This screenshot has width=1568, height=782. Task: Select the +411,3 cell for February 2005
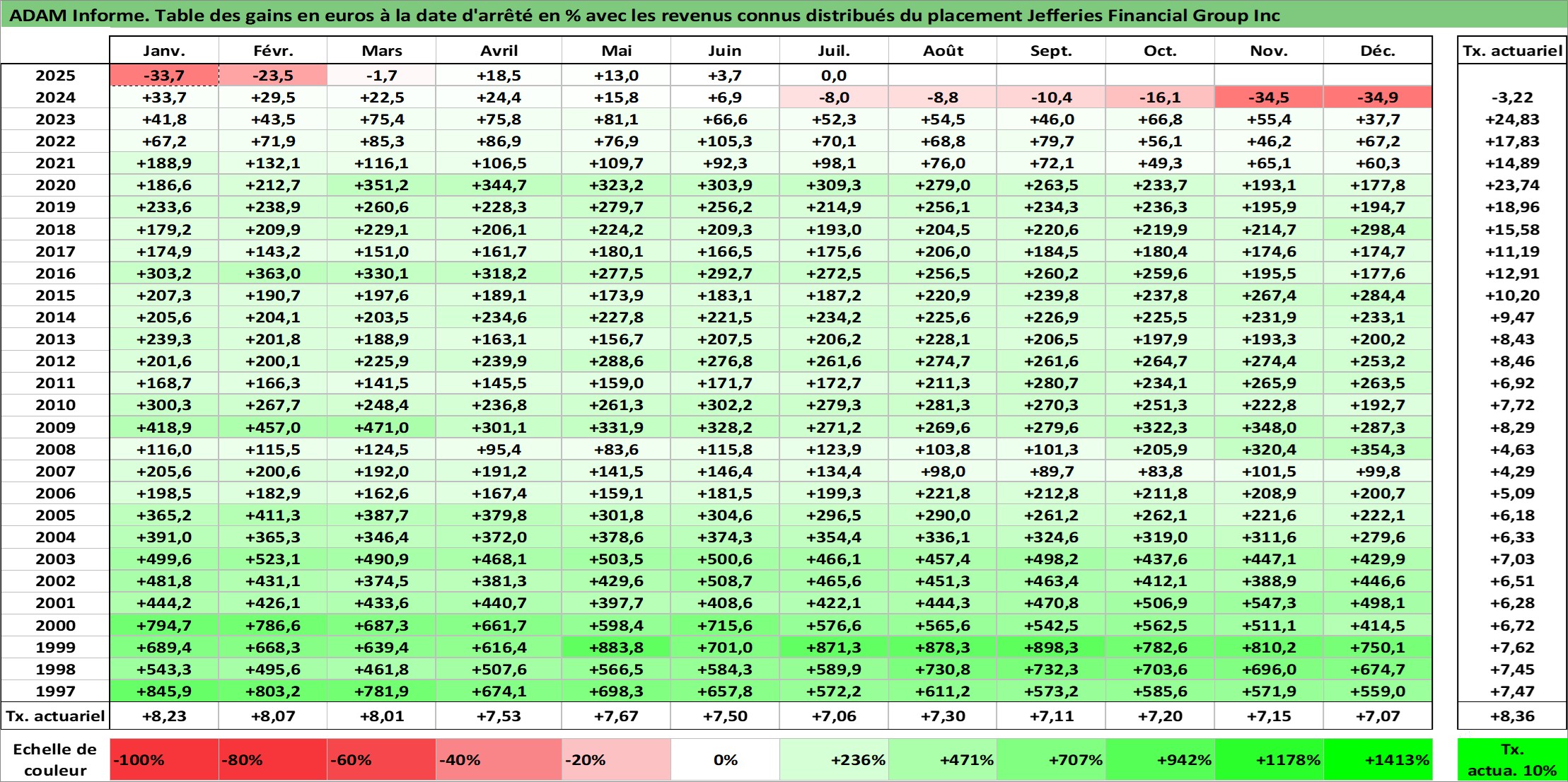pyautogui.click(x=273, y=515)
